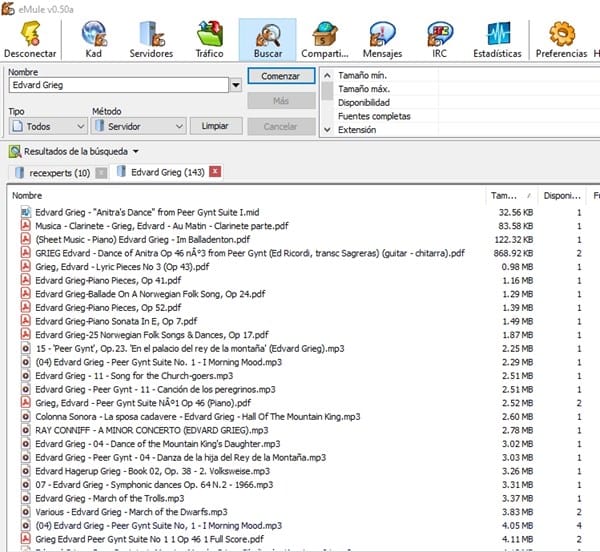Open the Compartidos shared files panel
The width and height of the screenshot is (600, 552).
click(325, 39)
